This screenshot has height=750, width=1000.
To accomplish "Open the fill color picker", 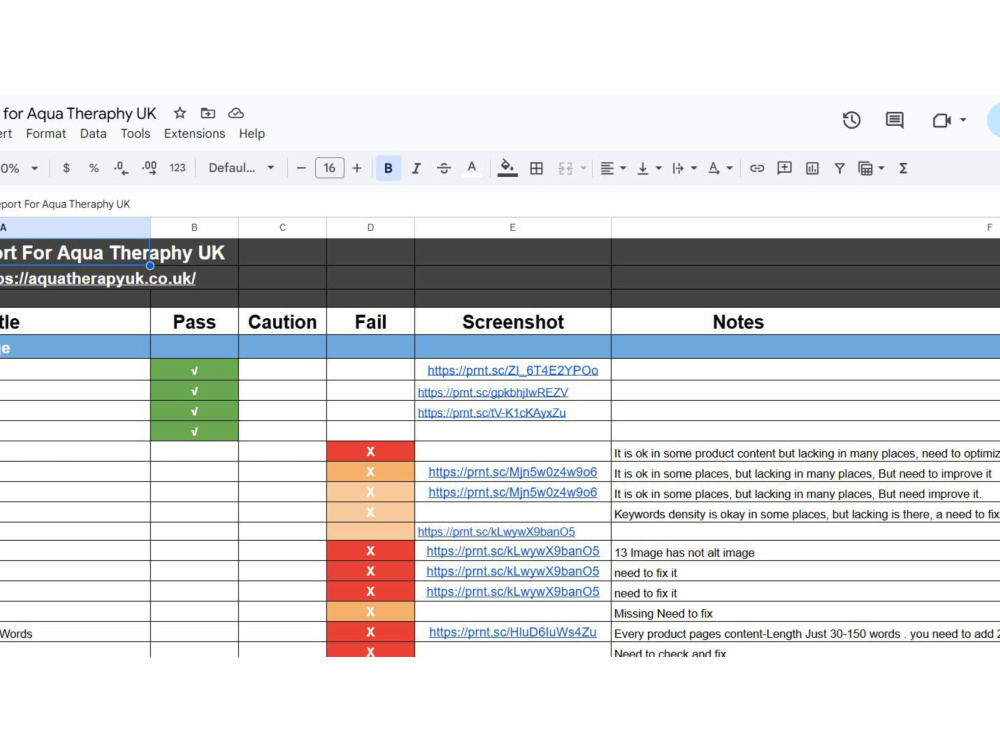I will click(x=507, y=168).
